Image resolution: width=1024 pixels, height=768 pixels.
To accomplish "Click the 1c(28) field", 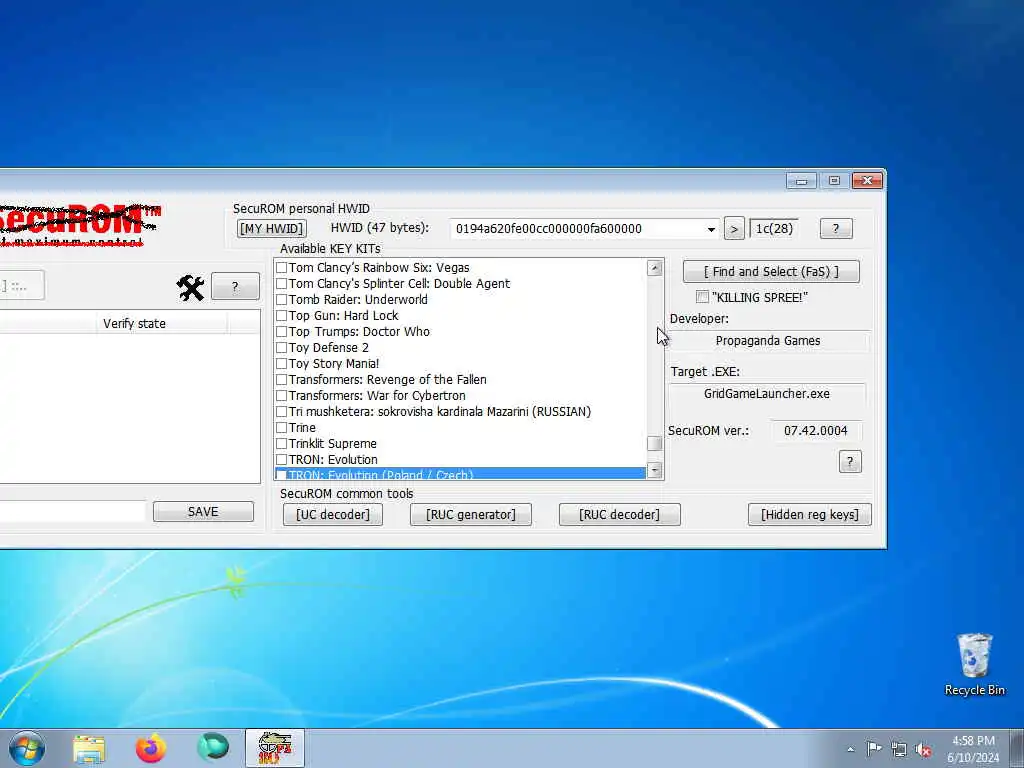I will [x=774, y=229].
